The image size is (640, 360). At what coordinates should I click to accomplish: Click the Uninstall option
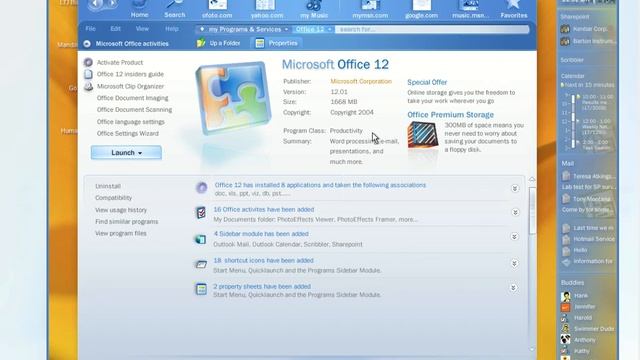pyautogui.click(x=108, y=186)
